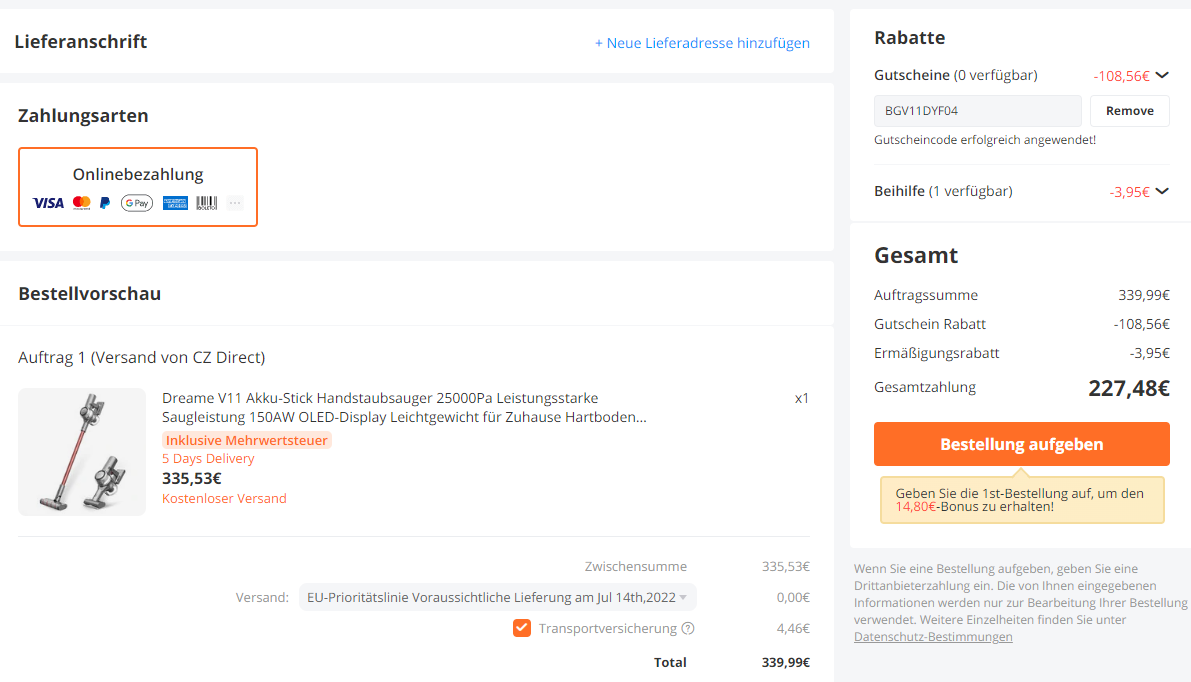Click the Bestellvorschau heading
The height and width of the screenshot is (682, 1191).
(x=90, y=294)
